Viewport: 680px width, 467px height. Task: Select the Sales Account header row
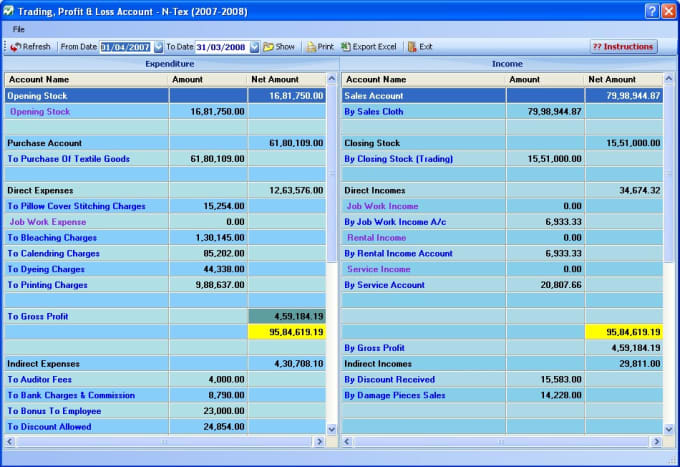click(x=502, y=96)
